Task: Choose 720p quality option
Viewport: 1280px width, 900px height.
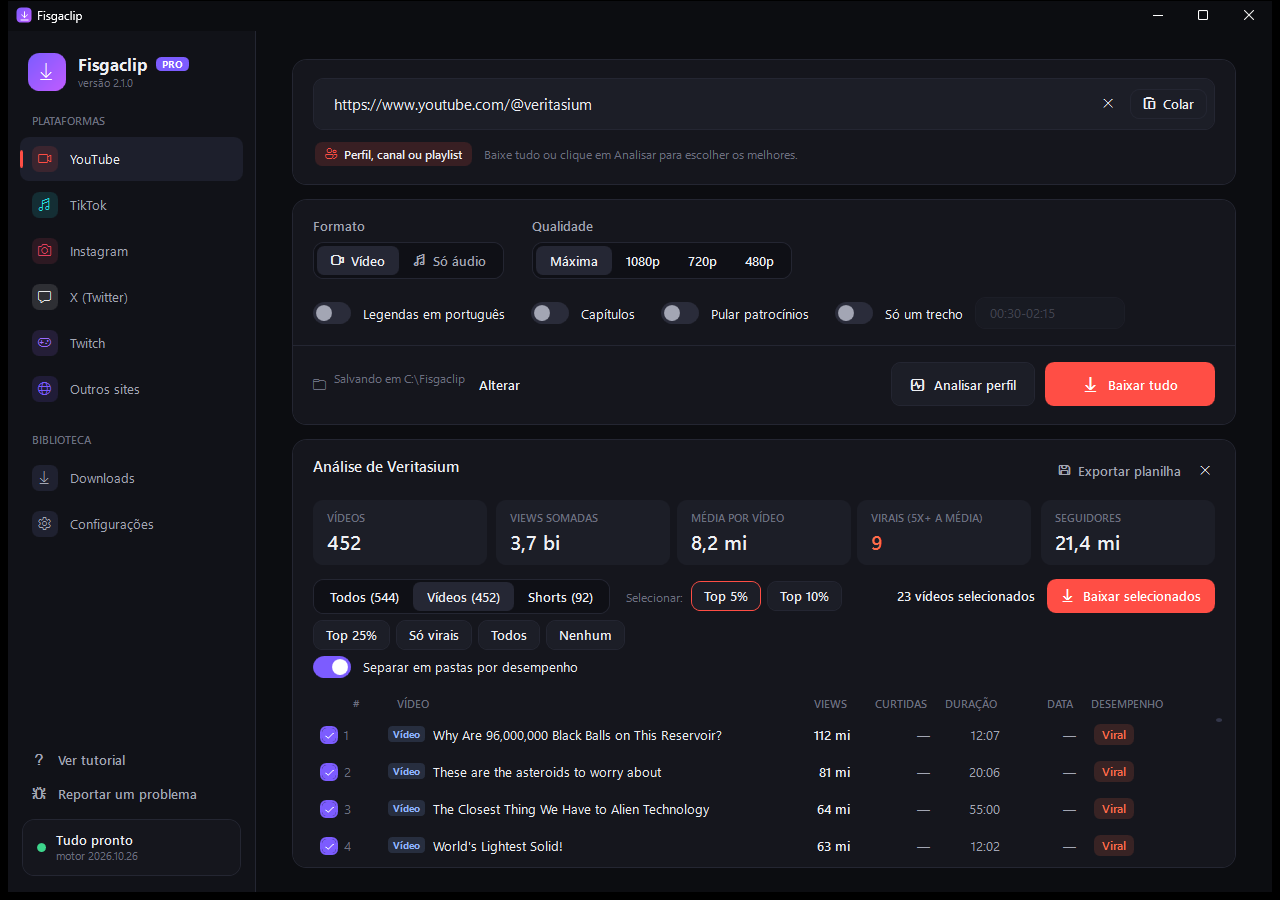Action: pyautogui.click(x=702, y=261)
